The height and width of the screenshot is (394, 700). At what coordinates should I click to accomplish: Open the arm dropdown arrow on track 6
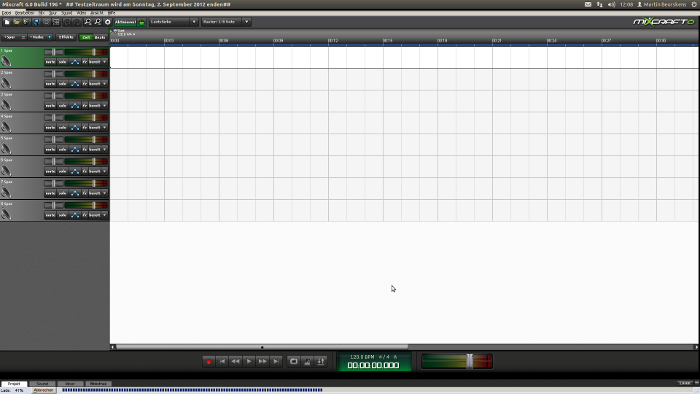point(105,171)
